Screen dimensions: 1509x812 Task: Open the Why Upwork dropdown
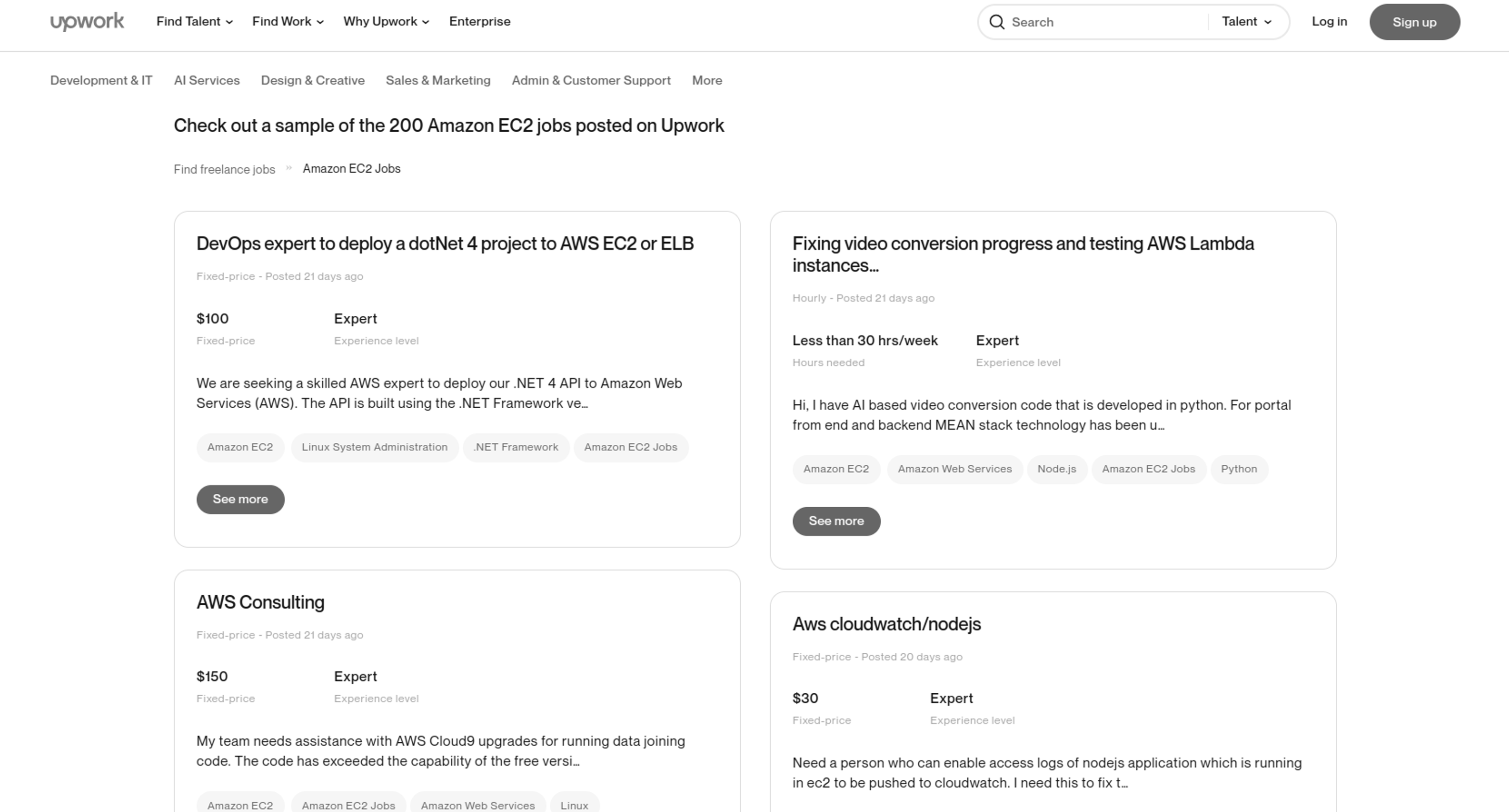[386, 22]
